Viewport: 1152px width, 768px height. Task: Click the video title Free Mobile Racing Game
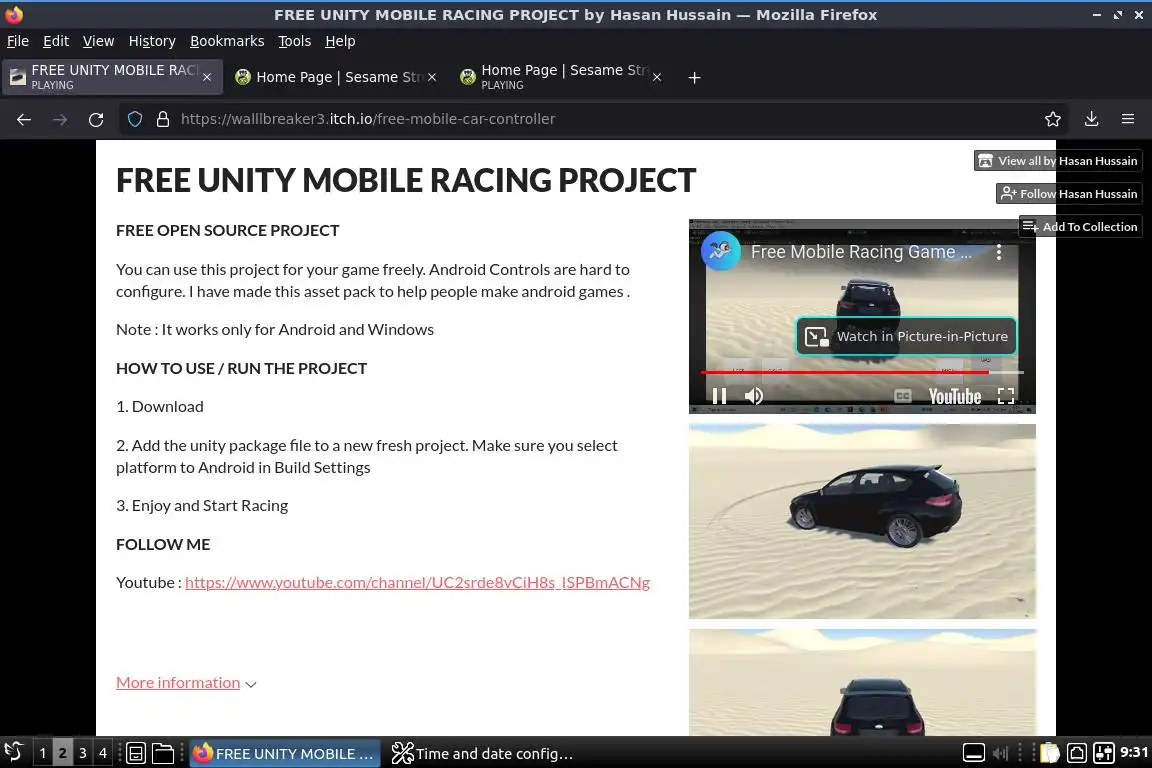860,252
